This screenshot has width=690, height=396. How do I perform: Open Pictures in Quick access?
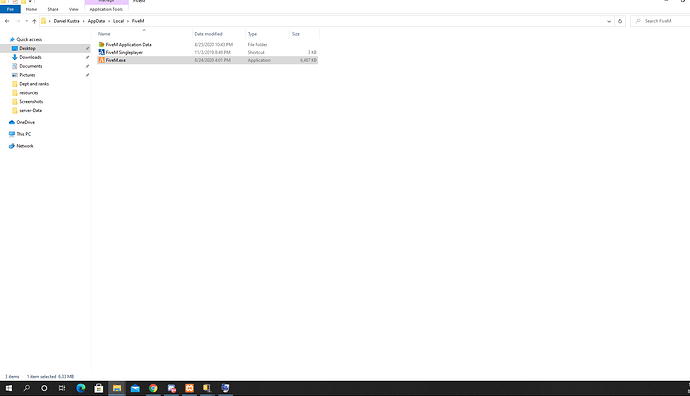tap(27, 75)
